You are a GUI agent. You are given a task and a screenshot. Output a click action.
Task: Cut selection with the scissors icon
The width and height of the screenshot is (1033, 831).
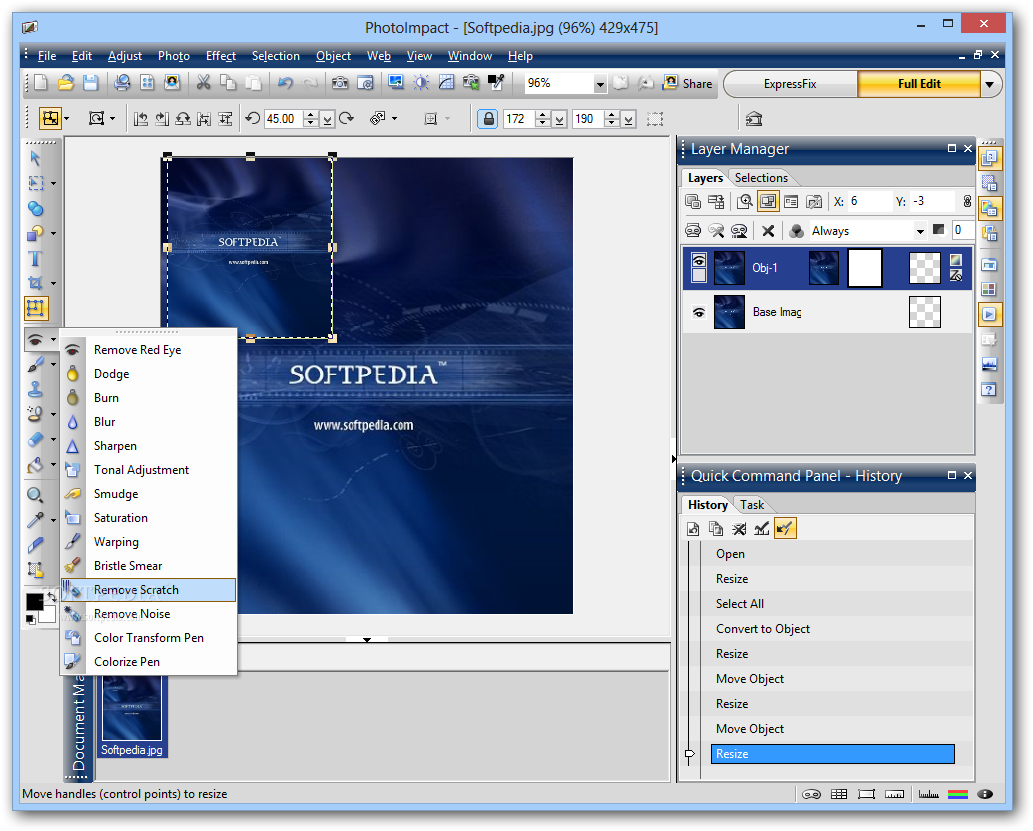click(204, 82)
